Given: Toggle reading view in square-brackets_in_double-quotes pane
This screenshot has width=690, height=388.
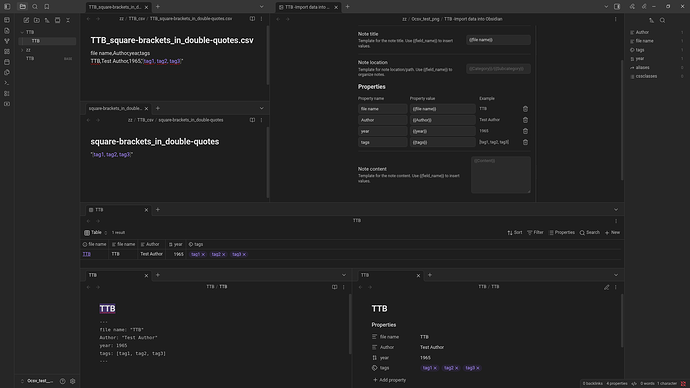Looking at the screenshot, I should click(252, 120).
